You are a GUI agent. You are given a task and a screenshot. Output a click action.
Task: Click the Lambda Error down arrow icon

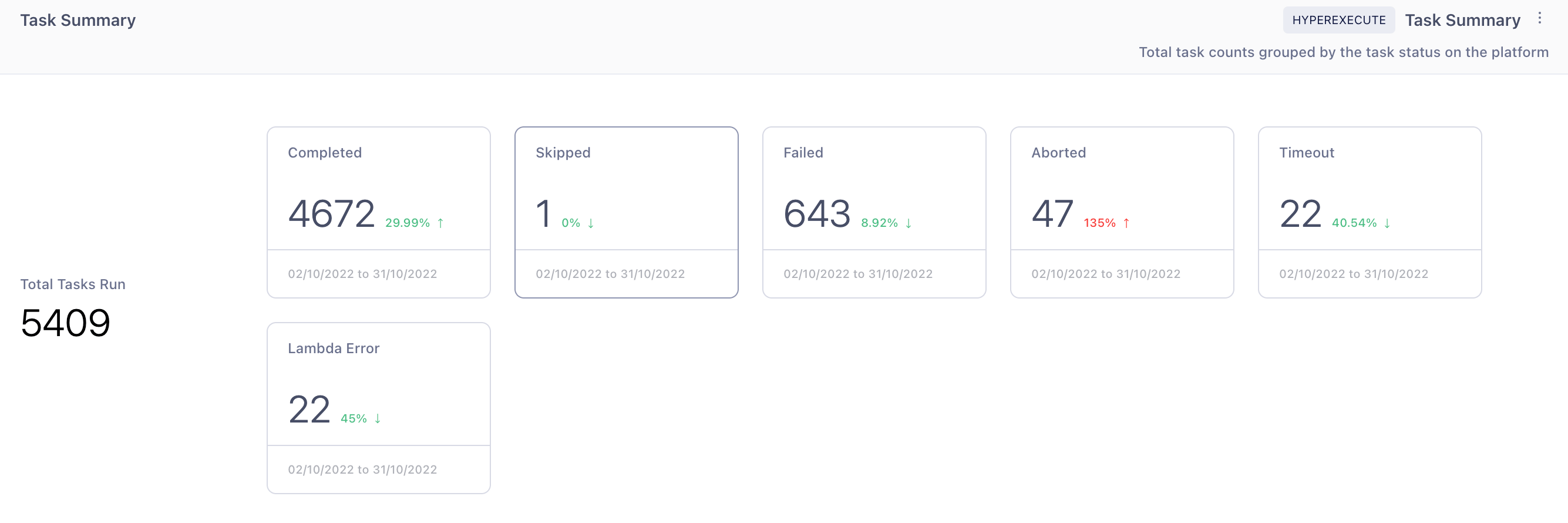[378, 418]
